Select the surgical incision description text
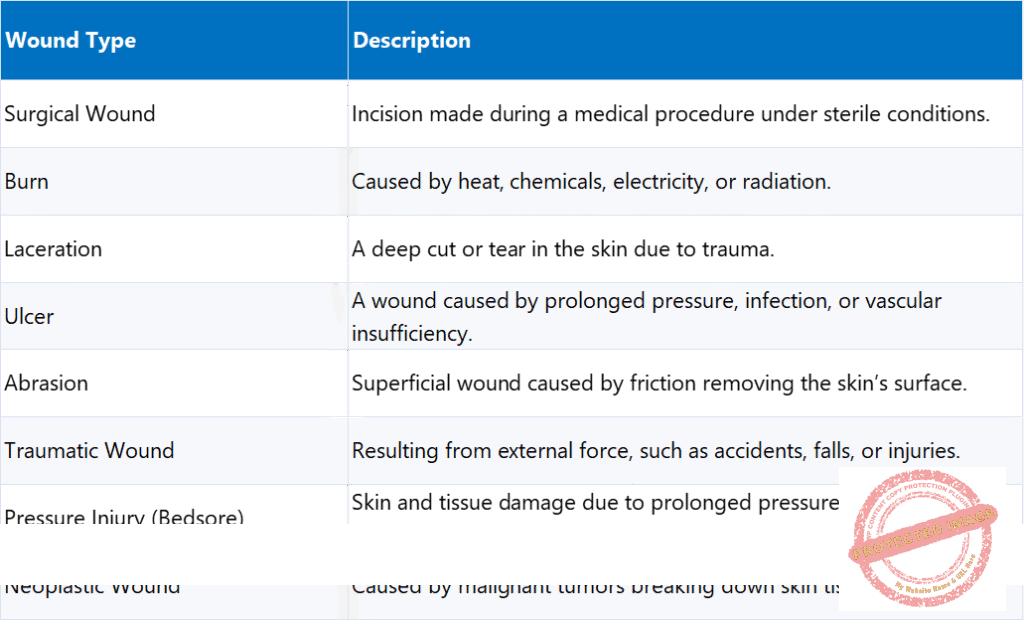 pyautogui.click(x=671, y=114)
